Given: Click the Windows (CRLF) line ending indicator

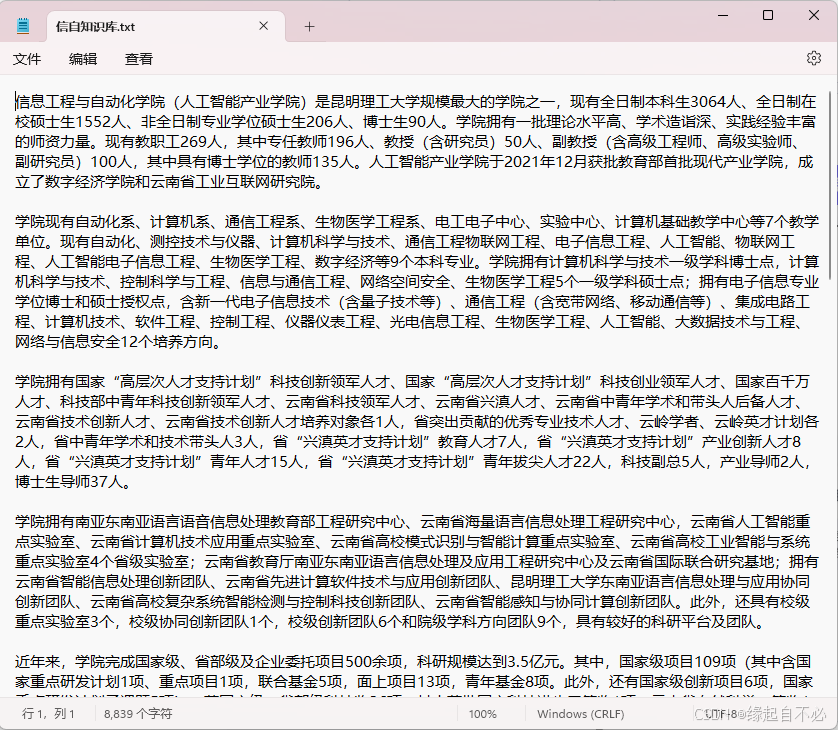Looking at the screenshot, I should (580, 713).
